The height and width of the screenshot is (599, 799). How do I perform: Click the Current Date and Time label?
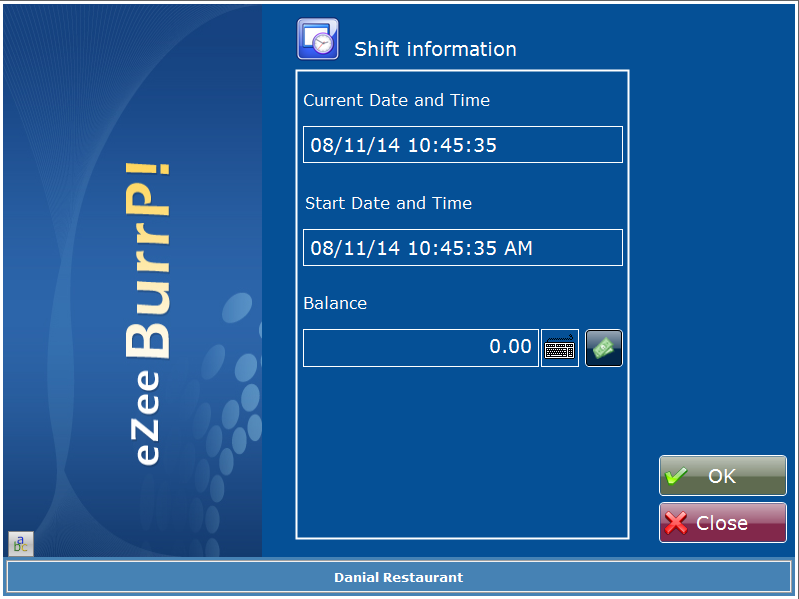396,100
